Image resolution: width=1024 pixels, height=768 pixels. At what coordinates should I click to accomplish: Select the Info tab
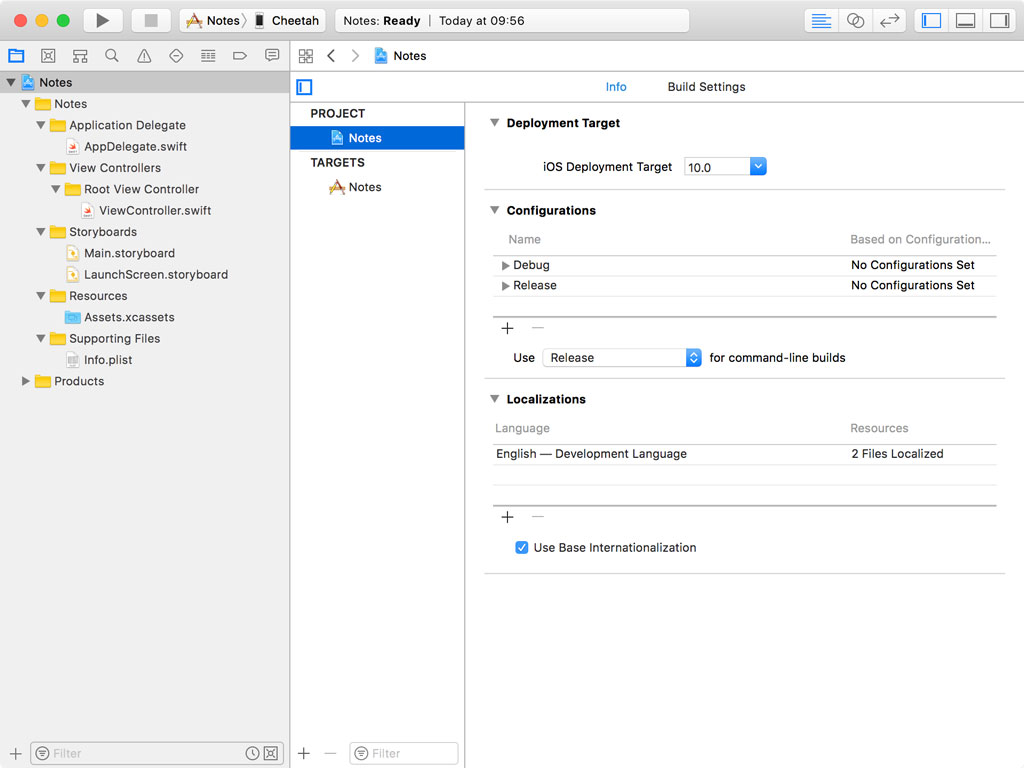click(616, 86)
